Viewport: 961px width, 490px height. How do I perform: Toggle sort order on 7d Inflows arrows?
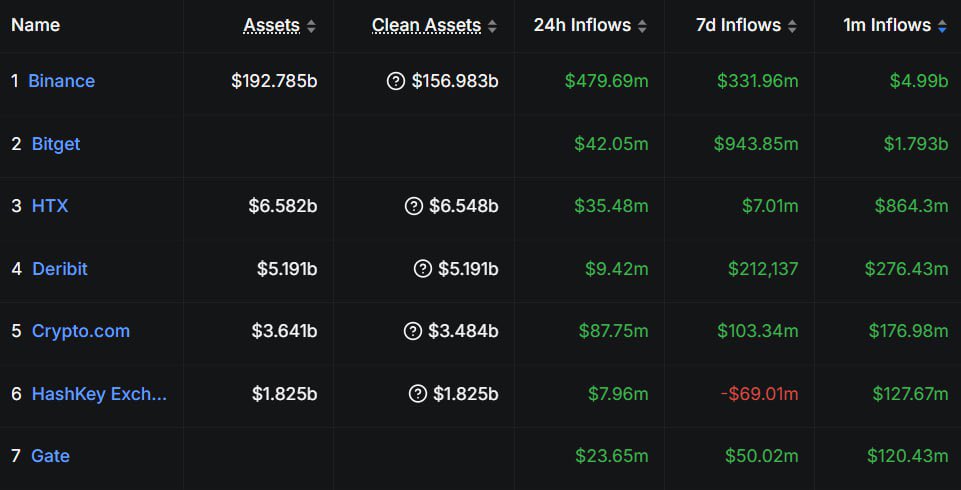(792, 26)
